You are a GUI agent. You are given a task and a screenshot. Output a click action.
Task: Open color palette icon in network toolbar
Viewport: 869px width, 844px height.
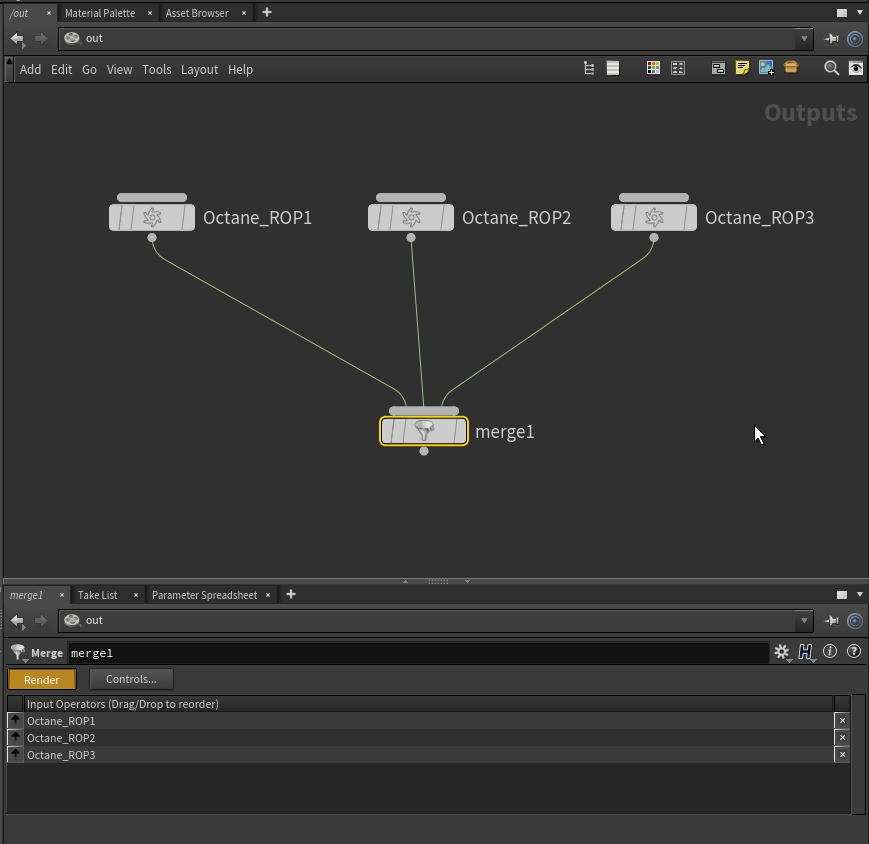coord(653,68)
